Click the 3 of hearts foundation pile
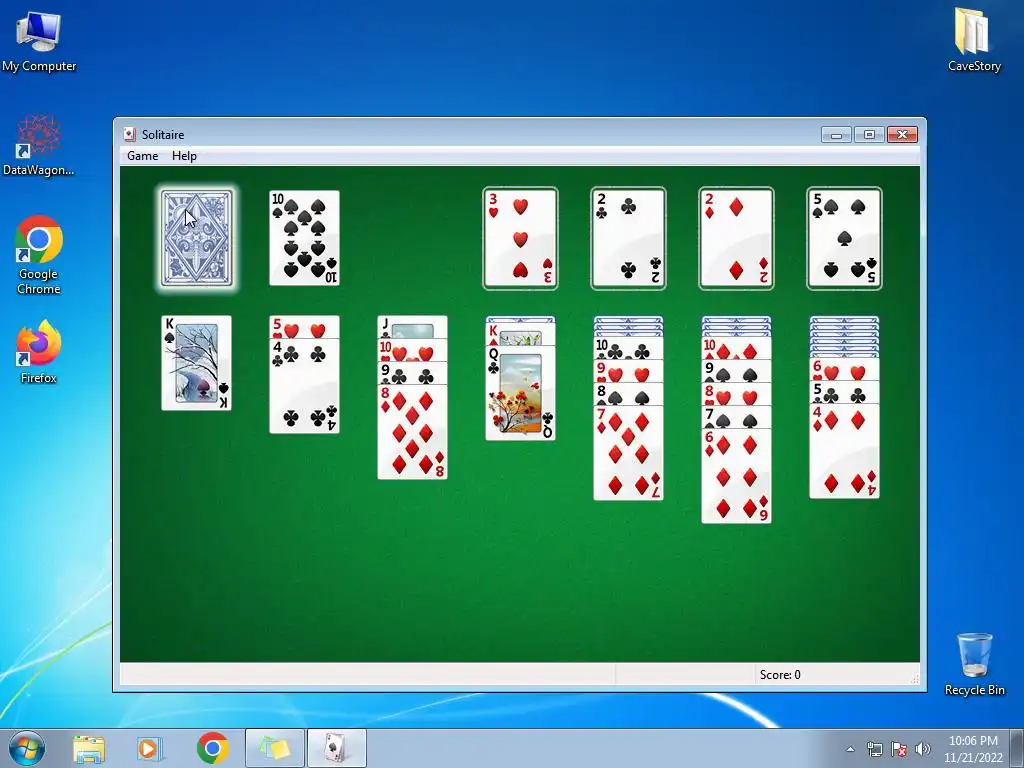The height and width of the screenshot is (768, 1024). 520,238
